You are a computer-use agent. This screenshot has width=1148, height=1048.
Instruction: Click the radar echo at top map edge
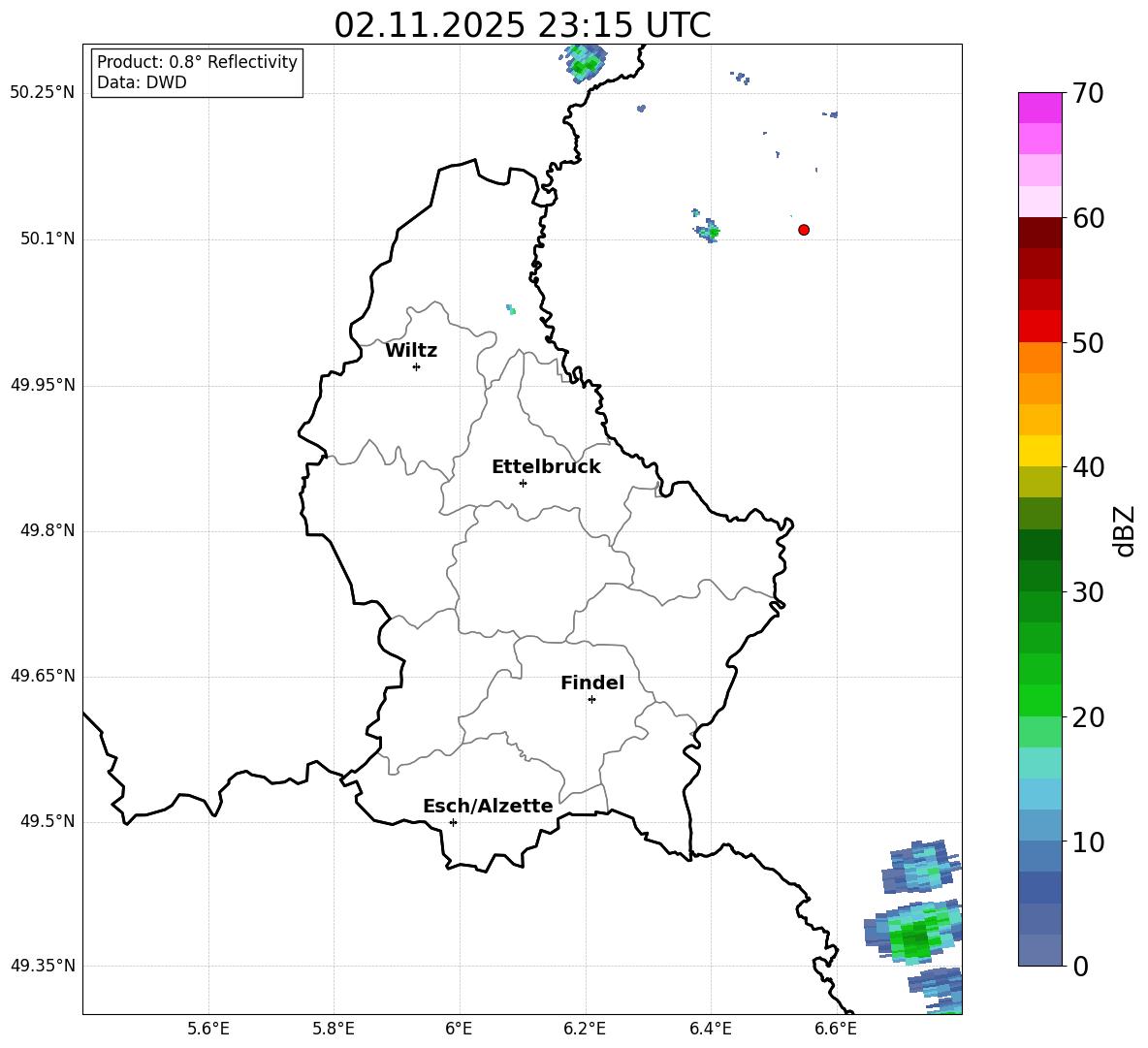(585, 63)
